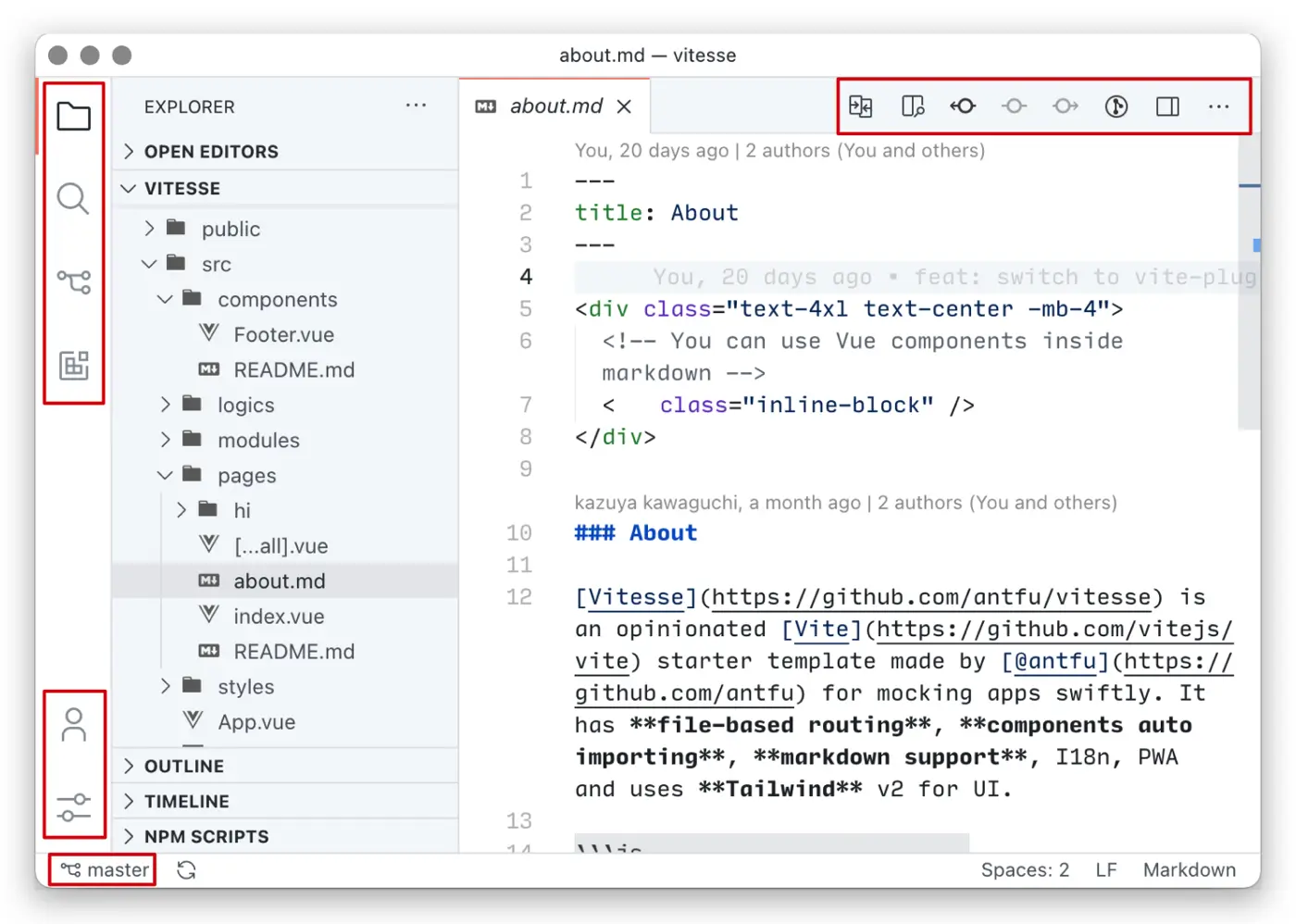The image size is (1296, 924).
Task: Open the Source Control view
Action: coord(73,281)
